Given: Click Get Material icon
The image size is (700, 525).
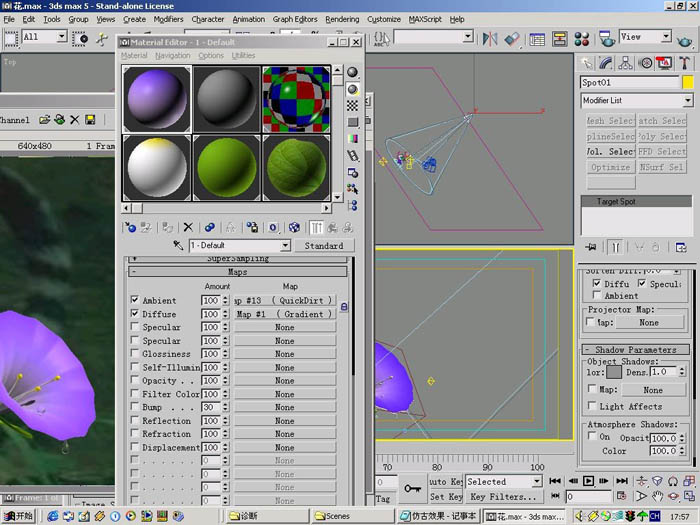Looking at the screenshot, I should coord(131,228).
